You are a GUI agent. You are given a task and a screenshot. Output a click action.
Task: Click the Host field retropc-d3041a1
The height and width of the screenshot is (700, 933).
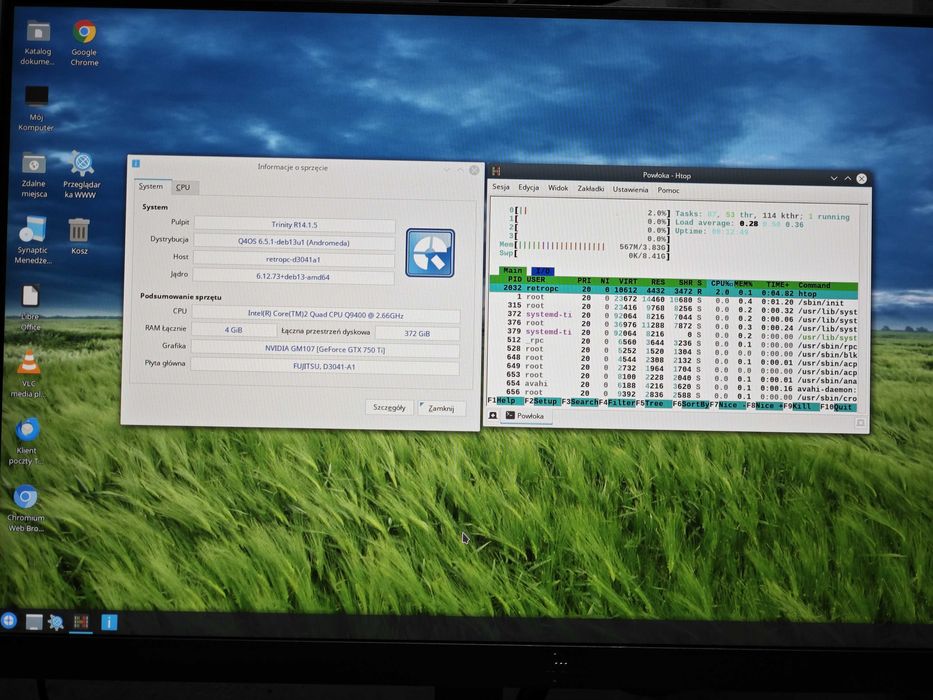click(x=293, y=260)
